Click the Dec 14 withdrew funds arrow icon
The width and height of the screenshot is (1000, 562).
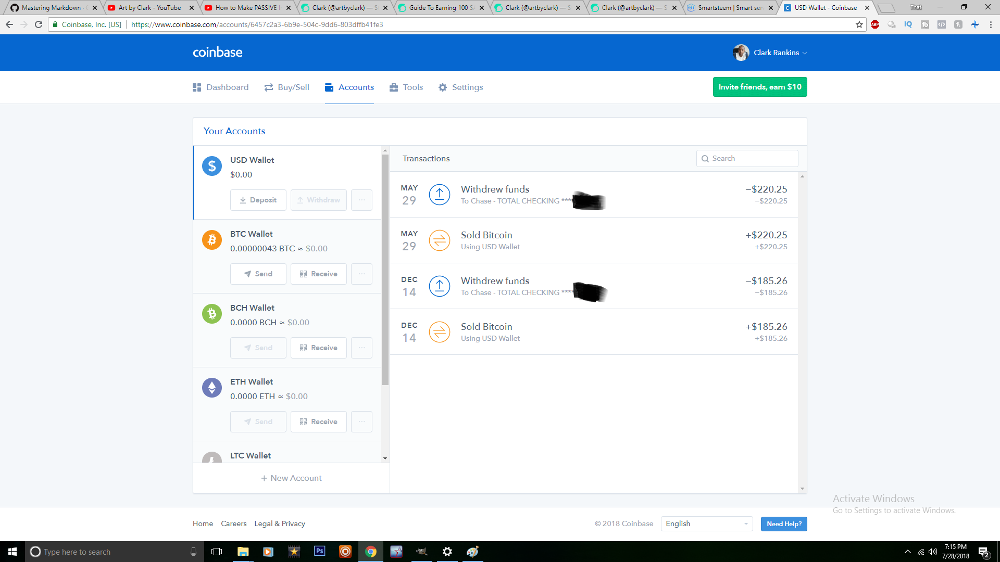point(439,286)
